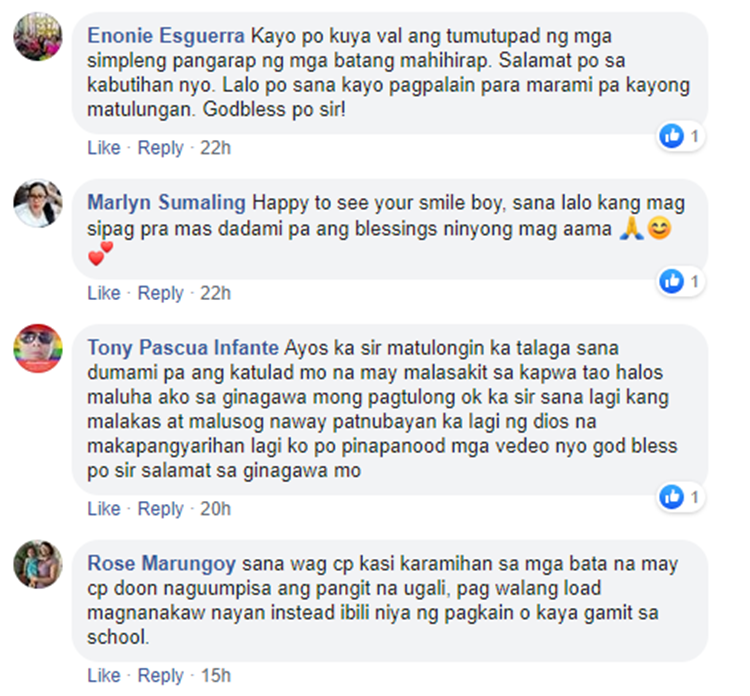
Task: Like Tony Pascua Infante's comment
Action: 104,508
